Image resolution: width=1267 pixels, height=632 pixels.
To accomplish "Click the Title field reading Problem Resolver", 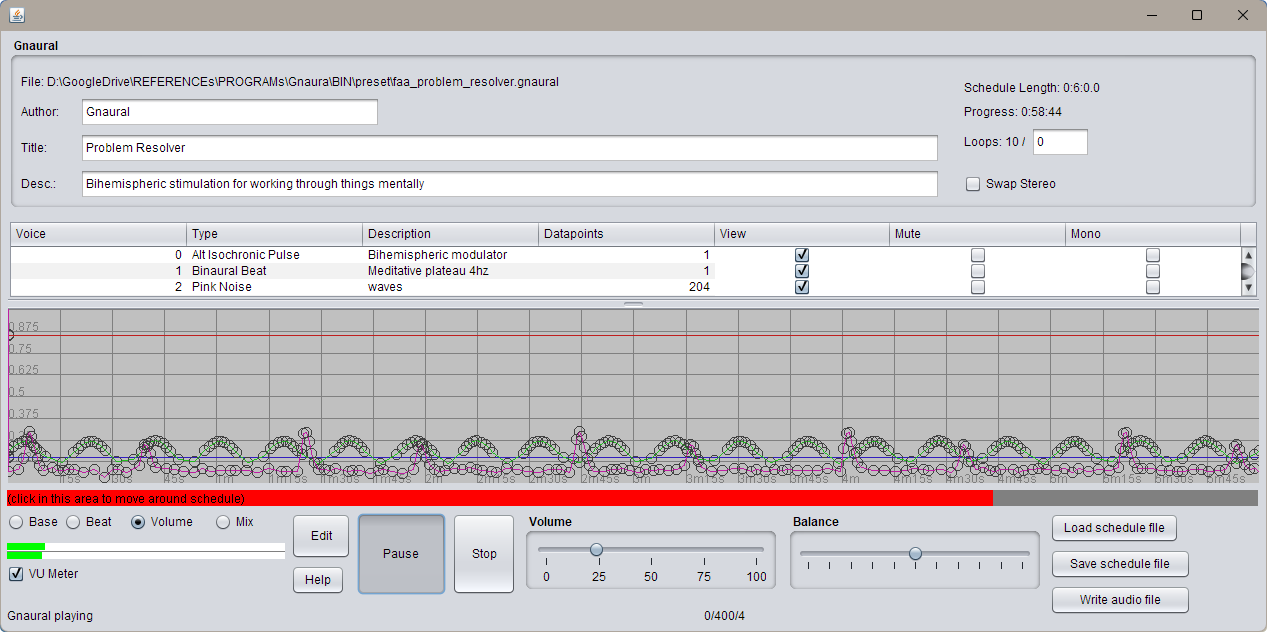I will pos(510,148).
